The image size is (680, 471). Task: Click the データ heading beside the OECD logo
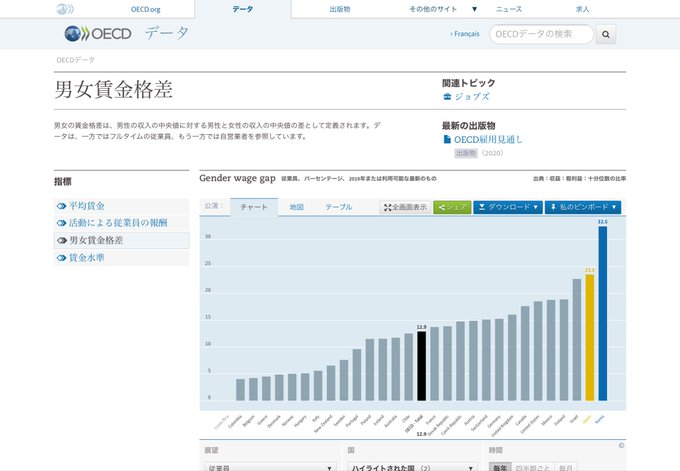[167, 33]
